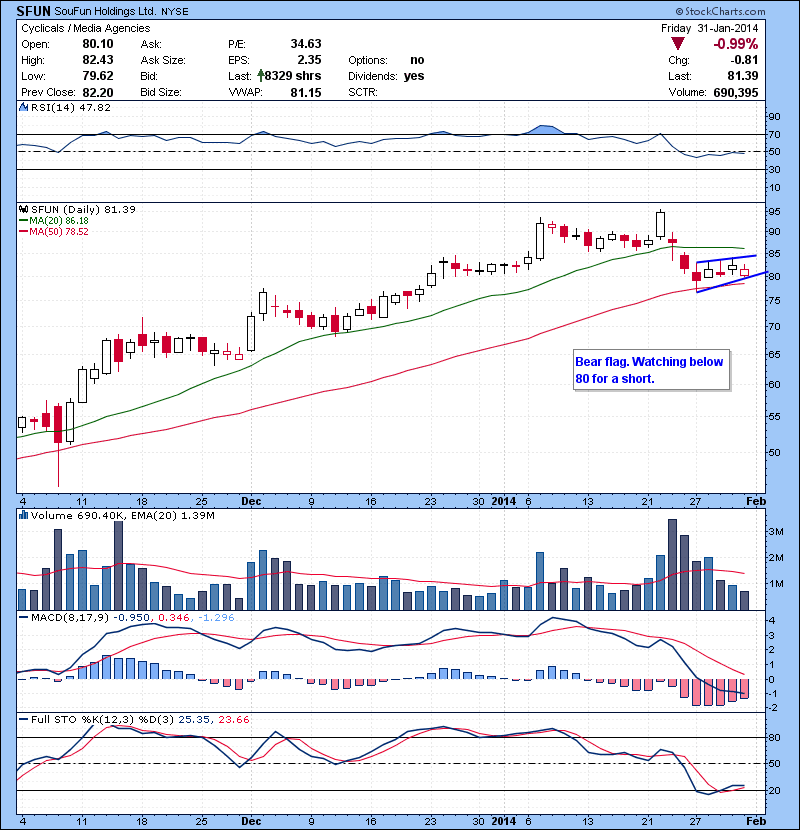The width and height of the screenshot is (800, 830).
Task: Click the 95 price level on right axis
Action: click(x=774, y=212)
